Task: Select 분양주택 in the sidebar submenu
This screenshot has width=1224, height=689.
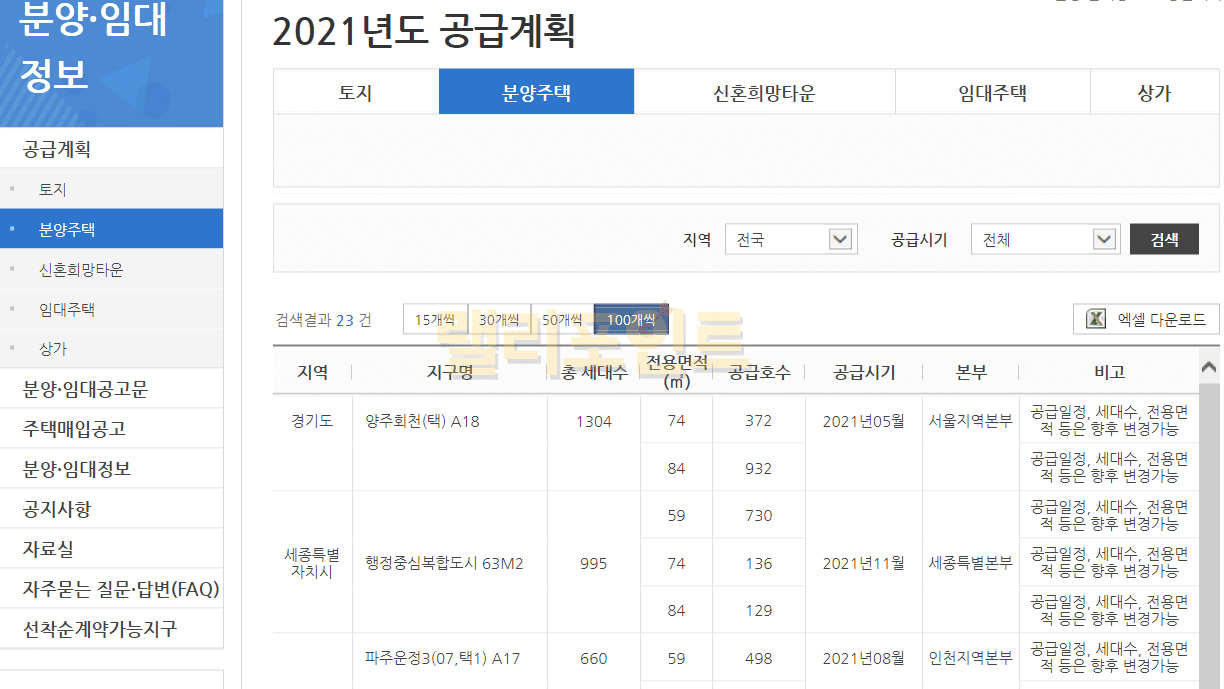Action: pos(111,229)
